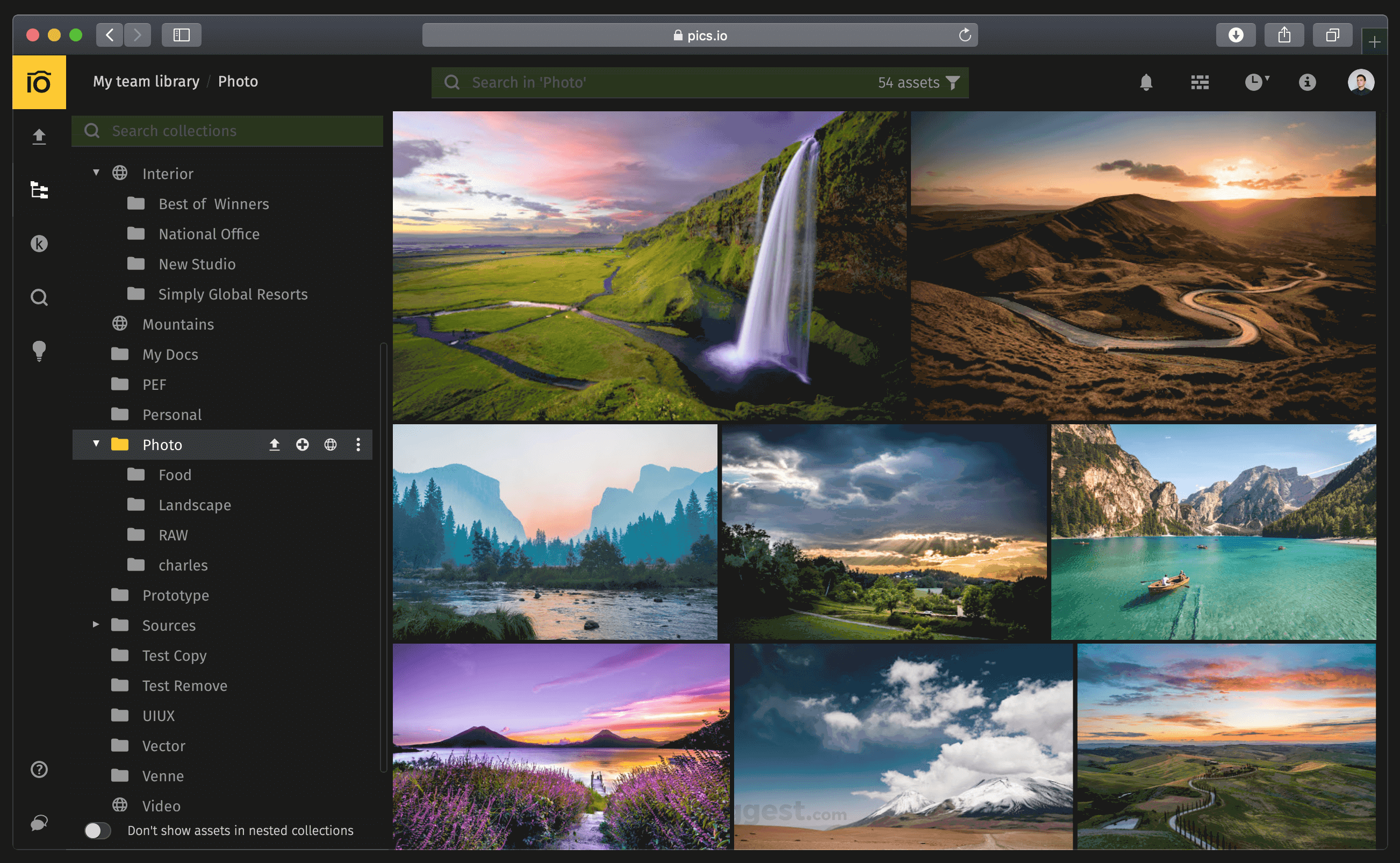Open the info panel using the 'i' icon
Image resolution: width=1400 pixels, height=863 pixels.
click(x=1306, y=82)
